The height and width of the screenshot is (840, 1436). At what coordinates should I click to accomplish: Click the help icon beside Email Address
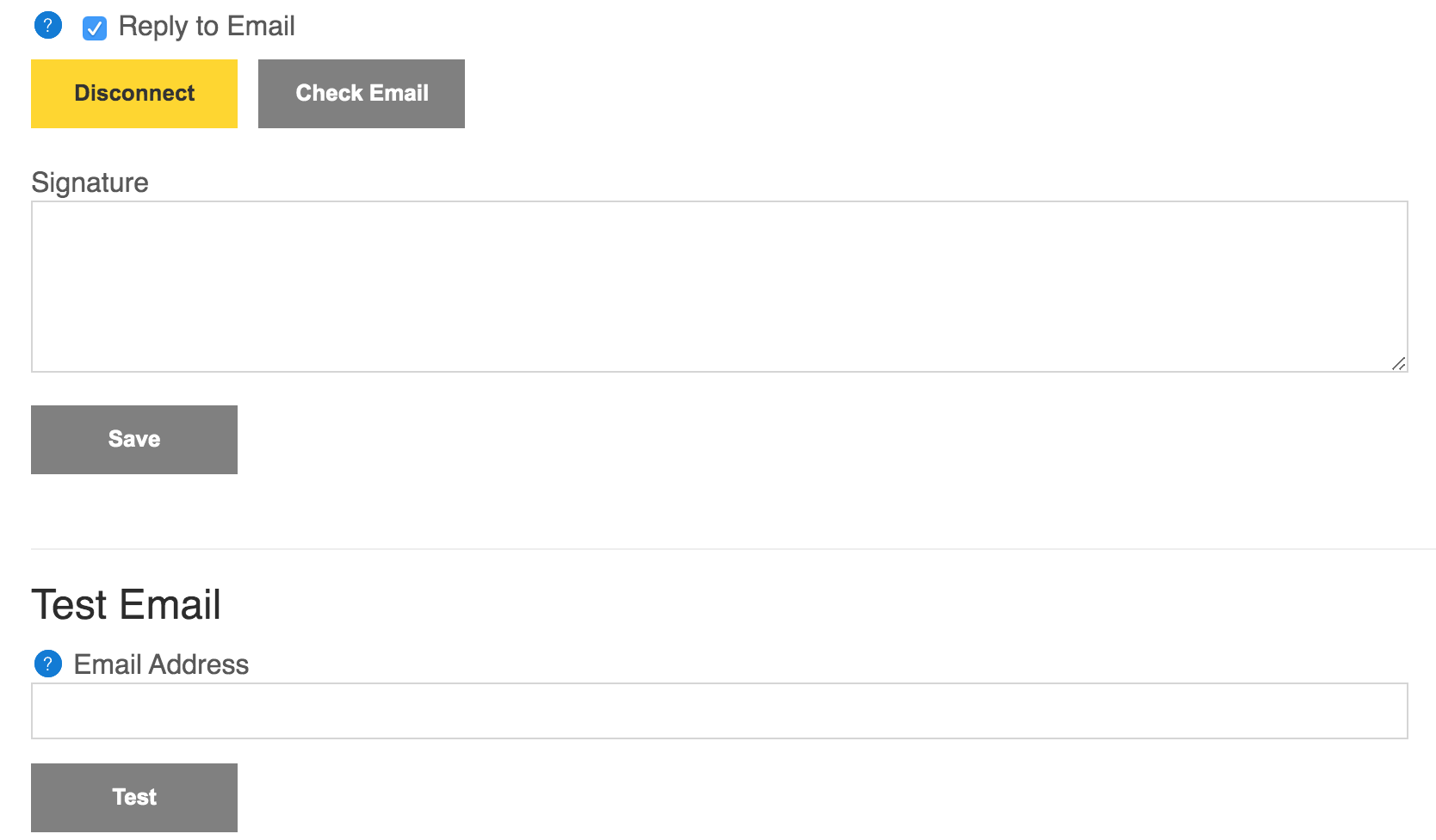point(48,664)
